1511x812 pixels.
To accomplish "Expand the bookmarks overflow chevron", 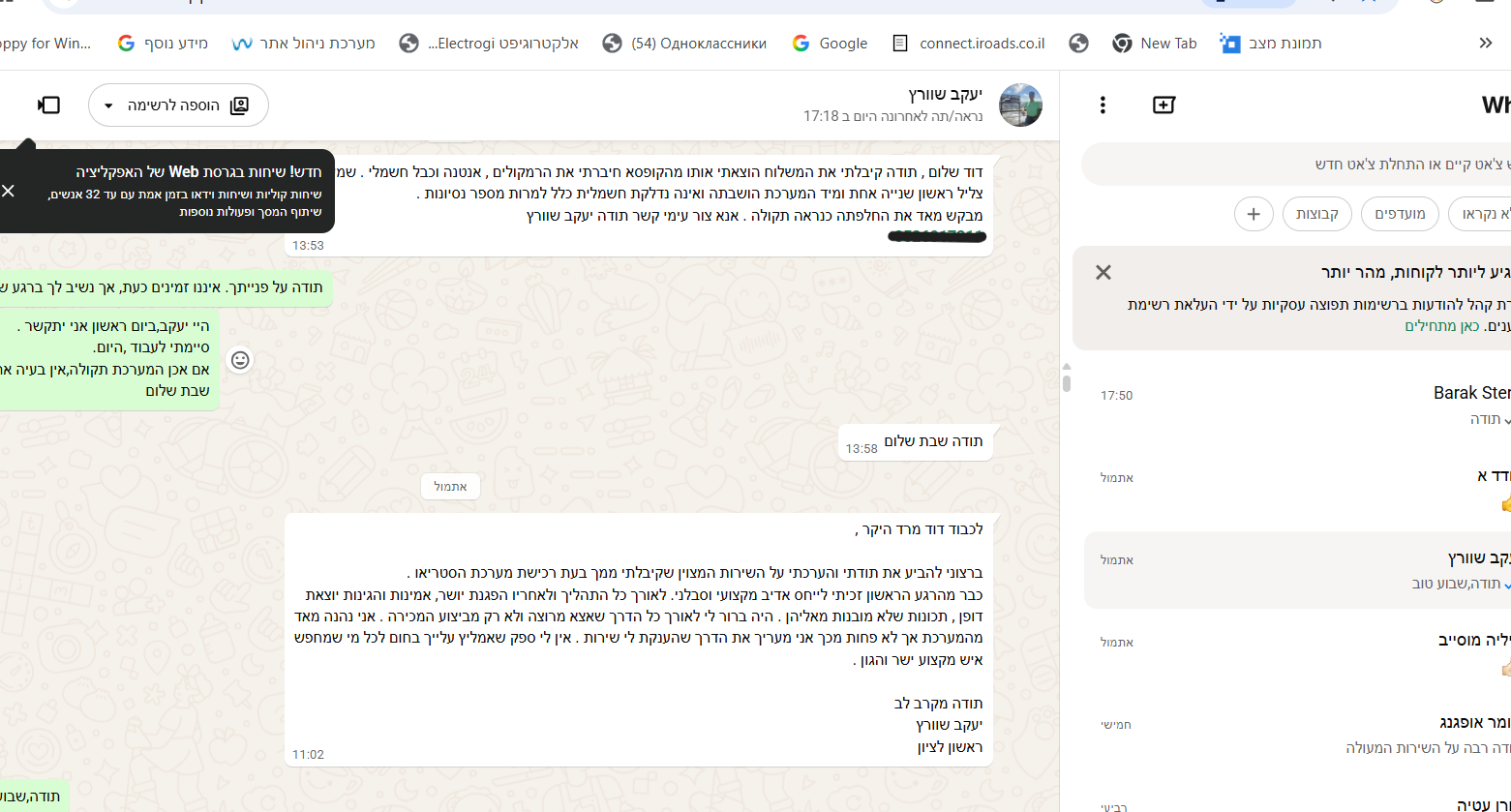I will 1486,43.
